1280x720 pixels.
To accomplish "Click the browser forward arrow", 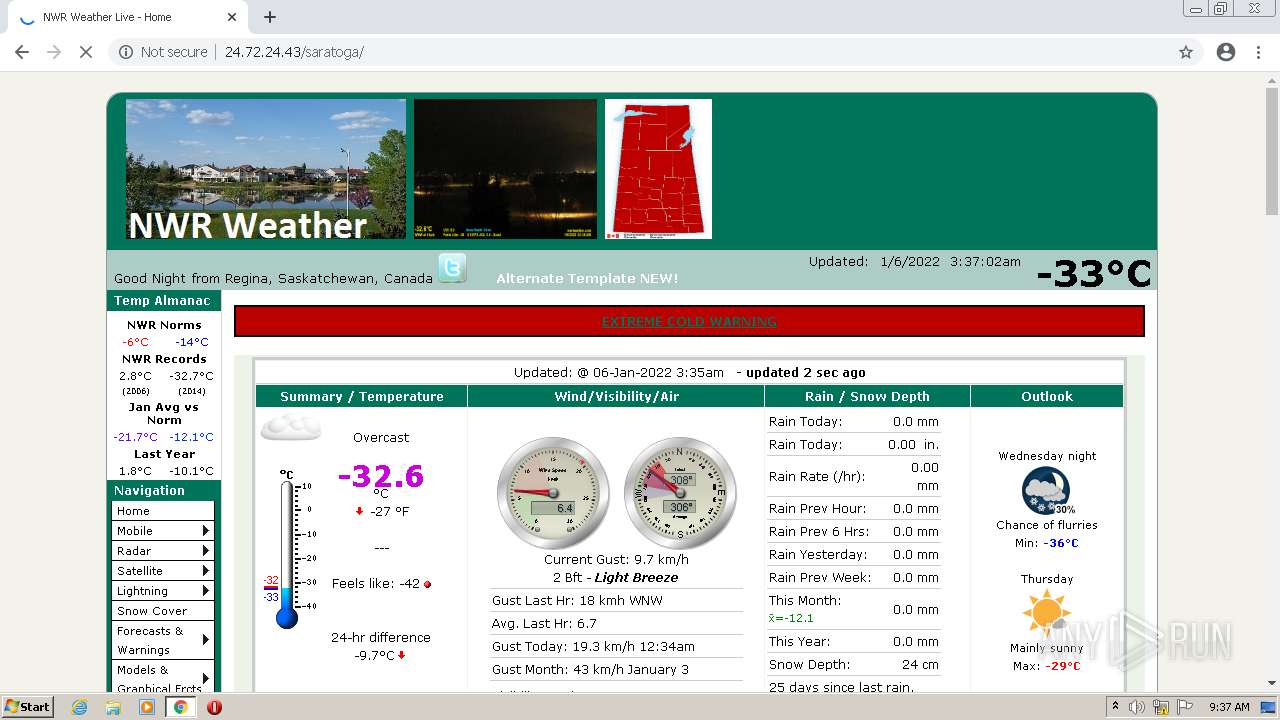I will (x=54, y=52).
